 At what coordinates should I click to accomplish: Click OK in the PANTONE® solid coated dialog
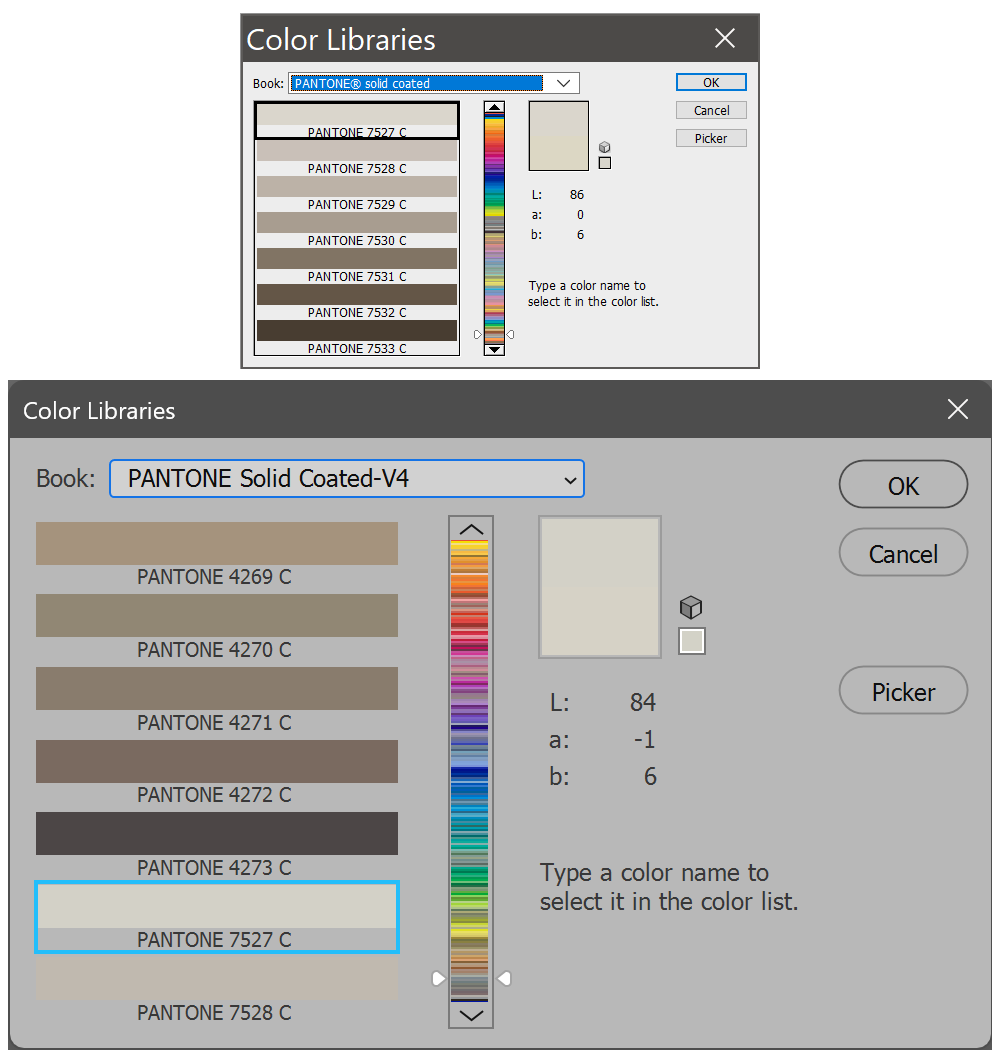(711, 82)
